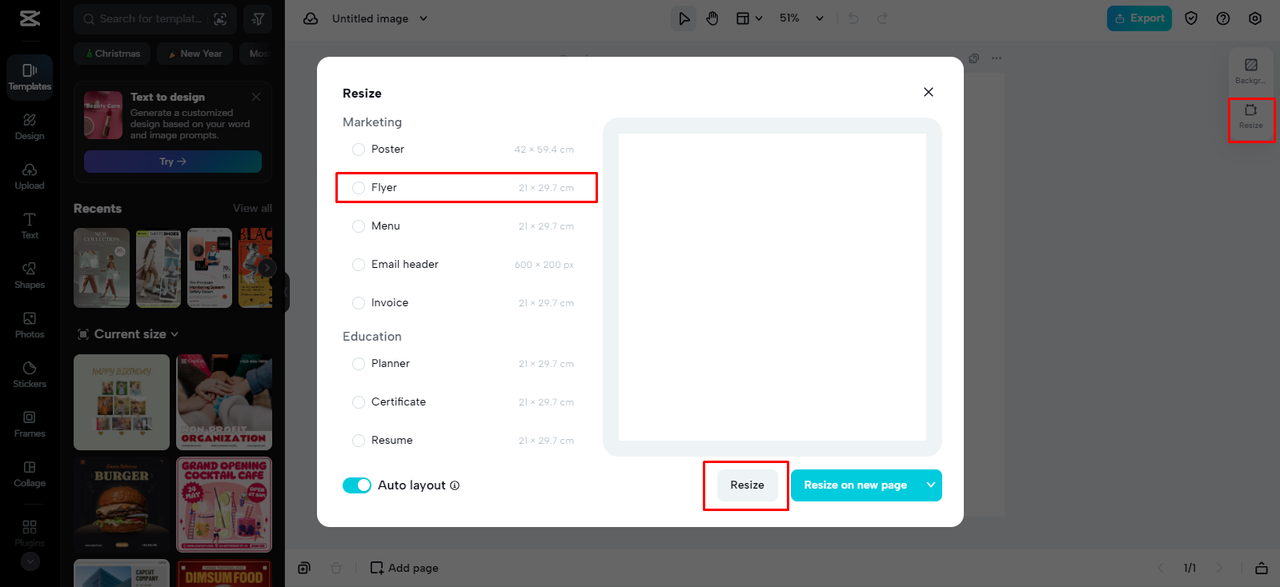Close the Resize dialog
The height and width of the screenshot is (587, 1280).
[x=928, y=92]
